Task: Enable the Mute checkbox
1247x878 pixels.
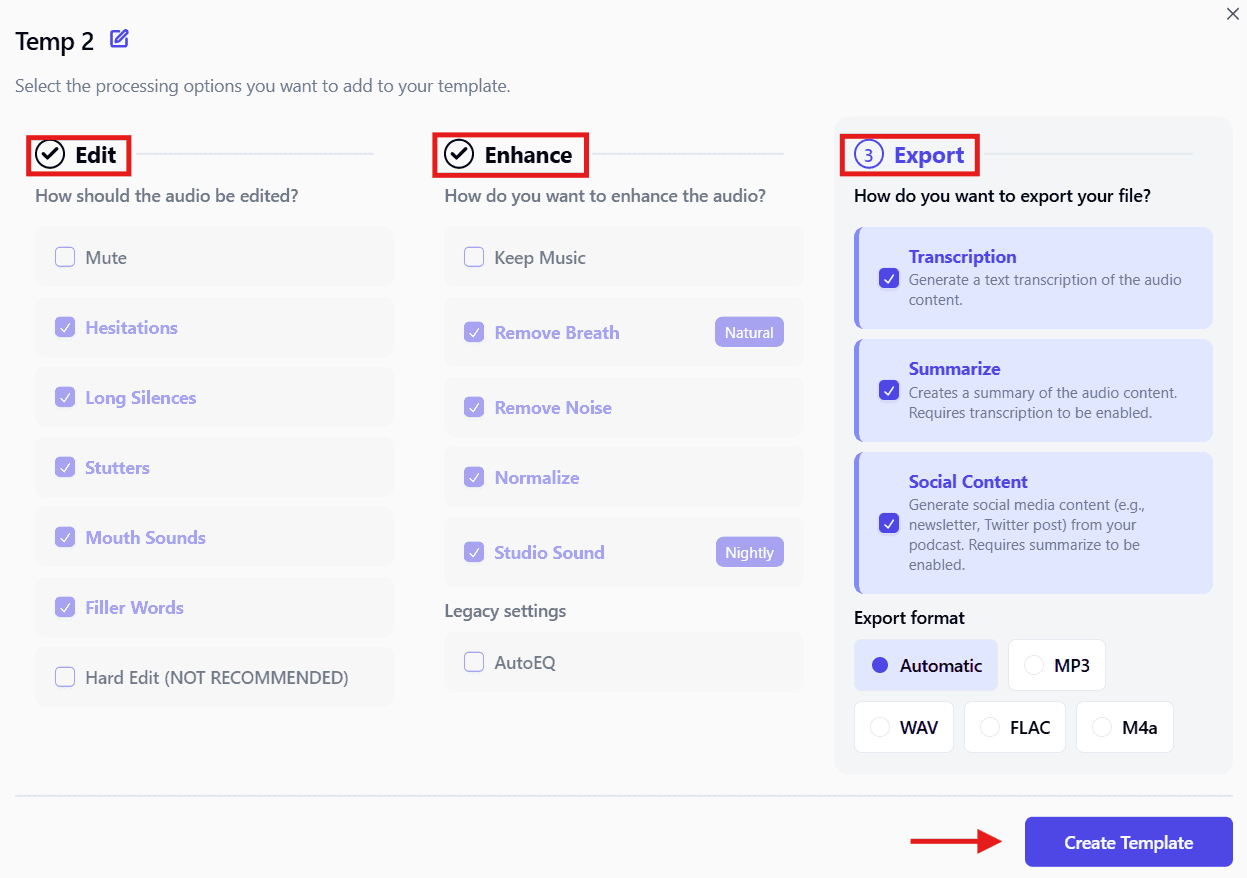Action: coord(65,257)
